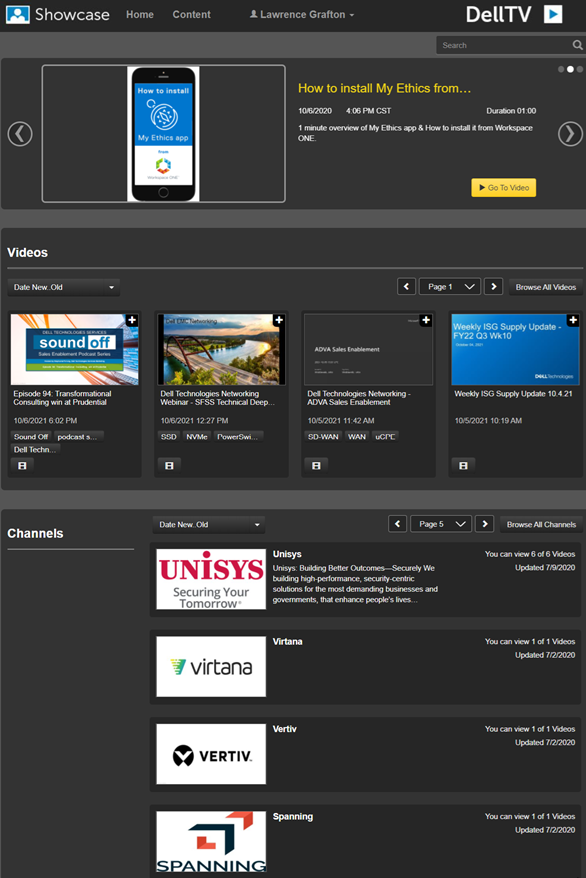Click film icon under SFSS Webinar video

(169, 465)
